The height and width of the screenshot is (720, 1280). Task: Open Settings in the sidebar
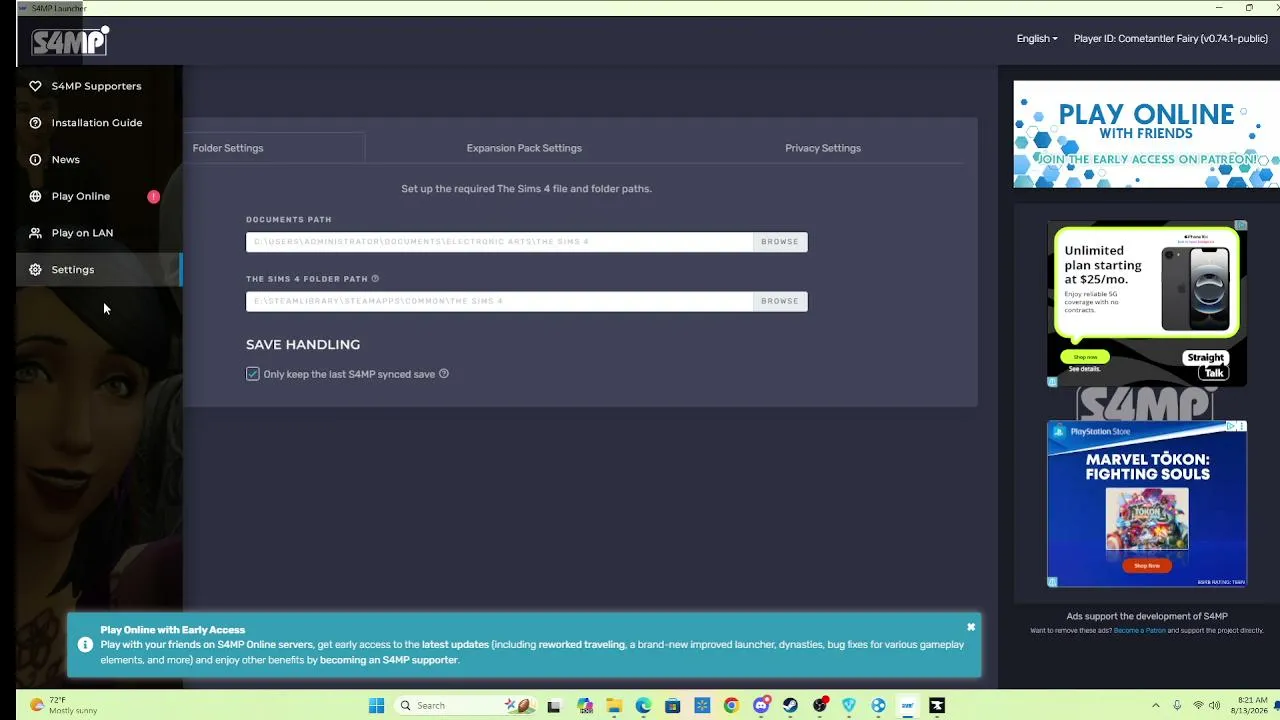[99, 270]
